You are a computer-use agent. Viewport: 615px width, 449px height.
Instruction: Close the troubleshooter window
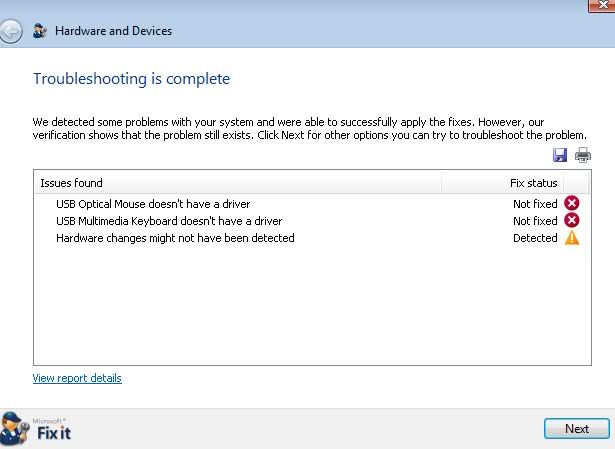coord(602,5)
